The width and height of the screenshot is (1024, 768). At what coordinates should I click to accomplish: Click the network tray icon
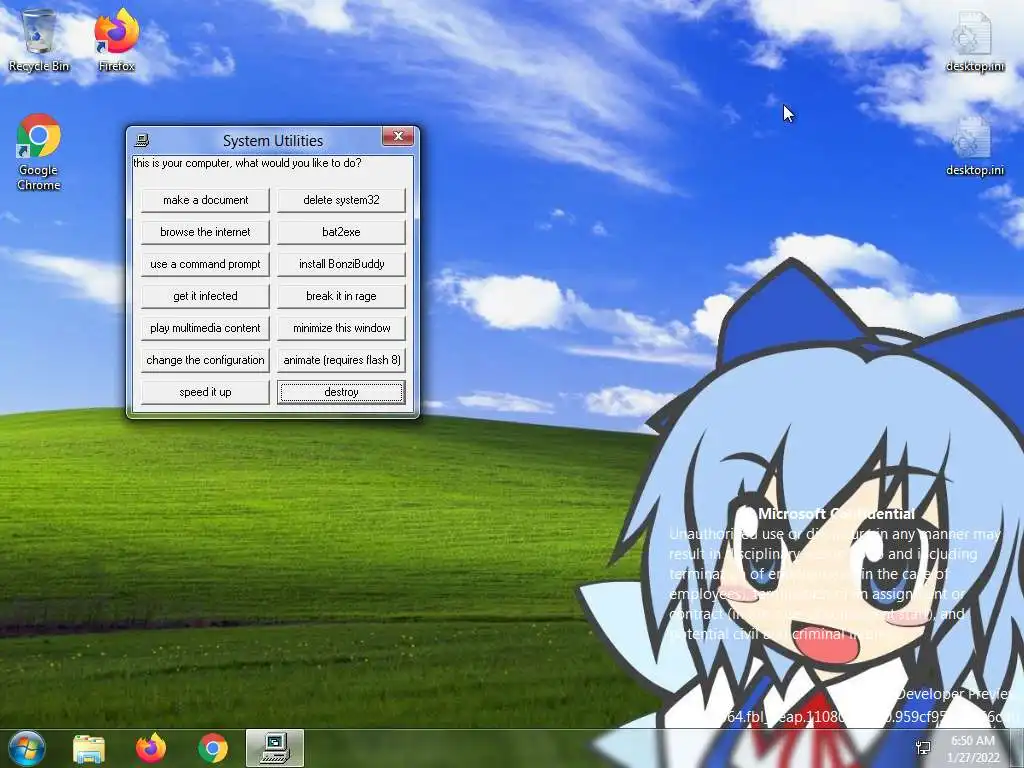[923, 748]
